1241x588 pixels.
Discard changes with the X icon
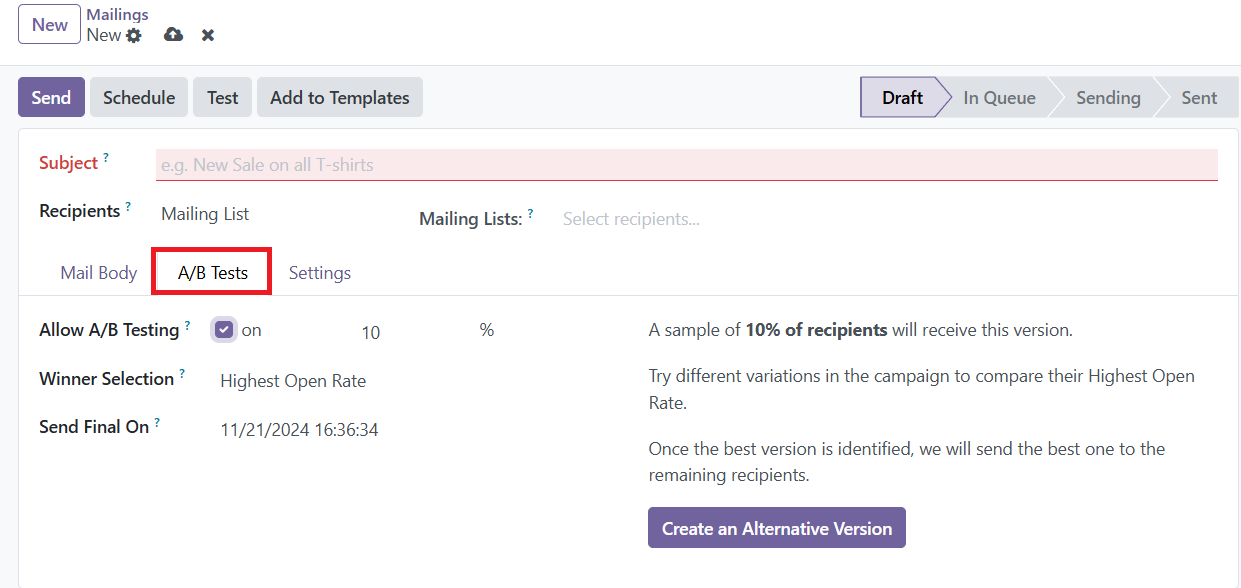[x=208, y=35]
